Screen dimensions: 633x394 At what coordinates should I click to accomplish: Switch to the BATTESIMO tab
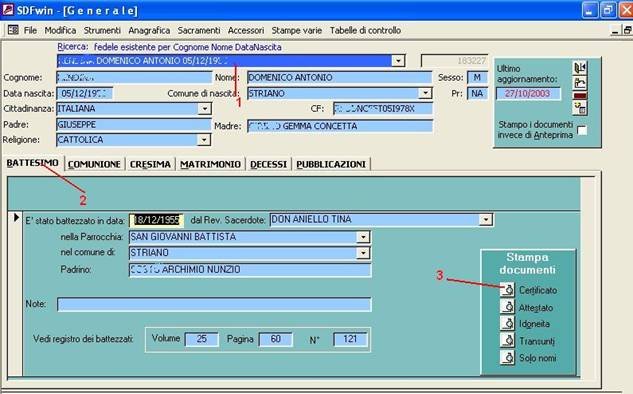tap(33, 163)
